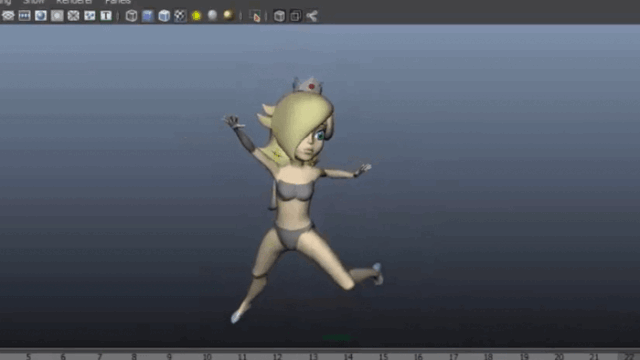Click the eye-shaped Select Camera icon

[8, 16]
